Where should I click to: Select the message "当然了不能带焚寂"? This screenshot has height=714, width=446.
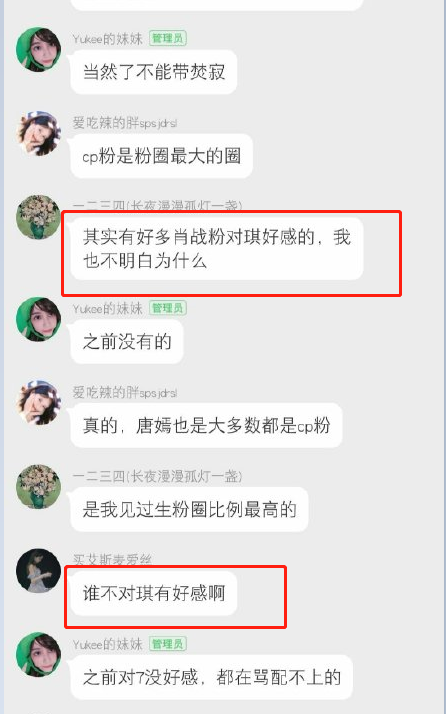tap(154, 72)
